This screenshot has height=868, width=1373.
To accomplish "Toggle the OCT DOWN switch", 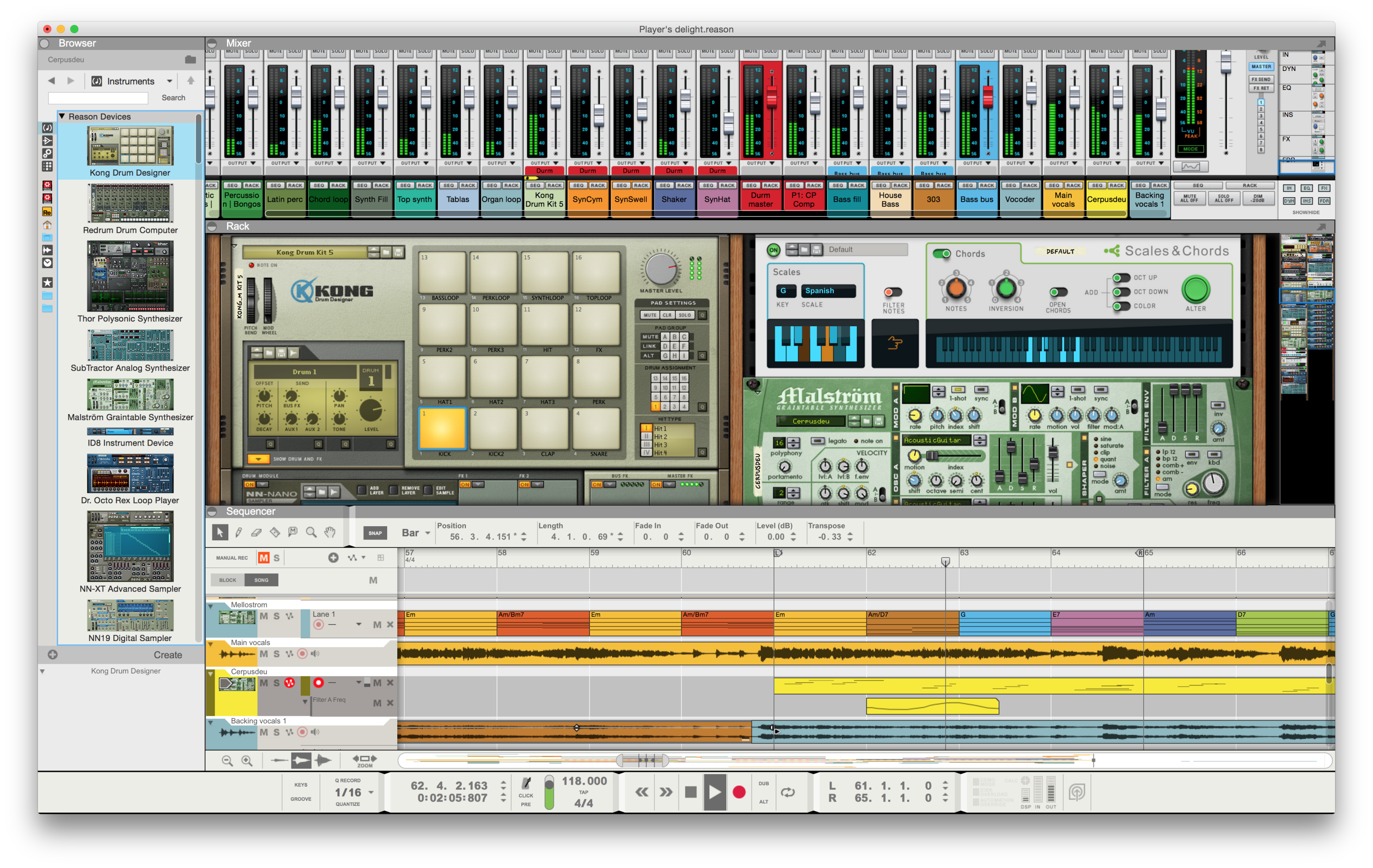I will pyautogui.click(x=1122, y=292).
